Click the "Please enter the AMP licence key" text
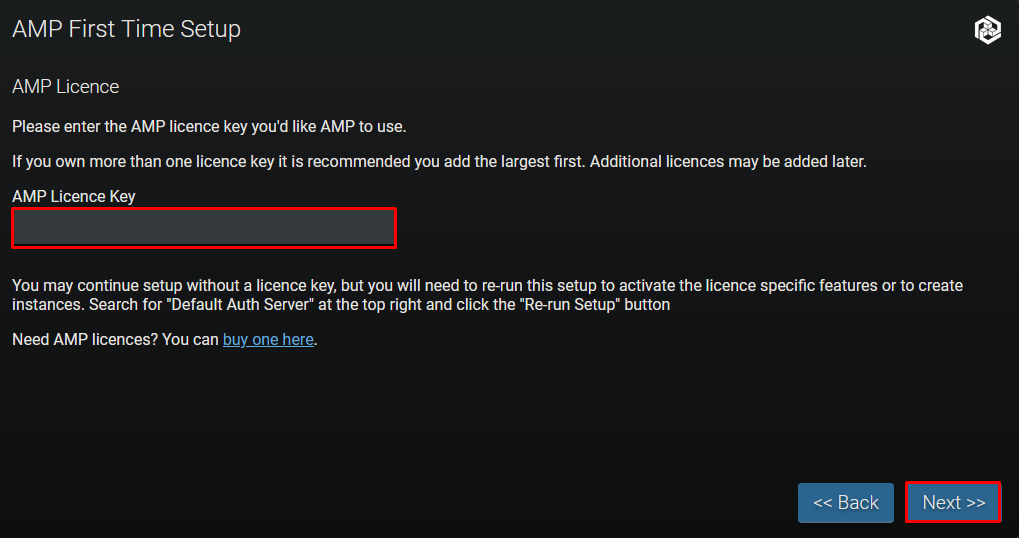This screenshot has height=538, width=1019. [209, 127]
